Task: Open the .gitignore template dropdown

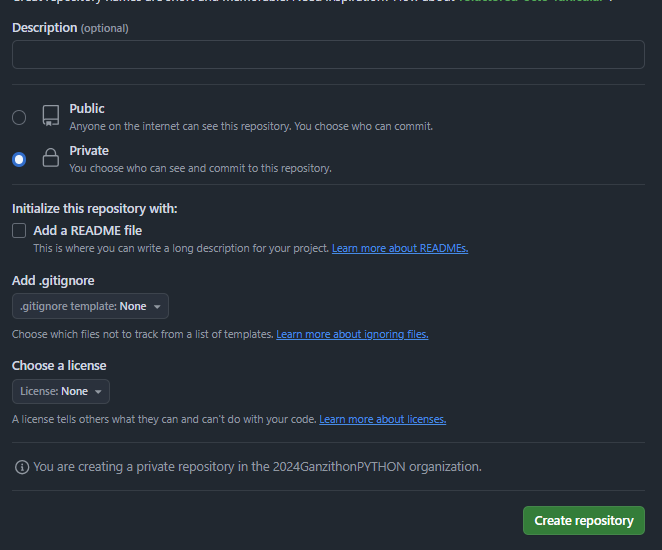Action: [x=90, y=306]
